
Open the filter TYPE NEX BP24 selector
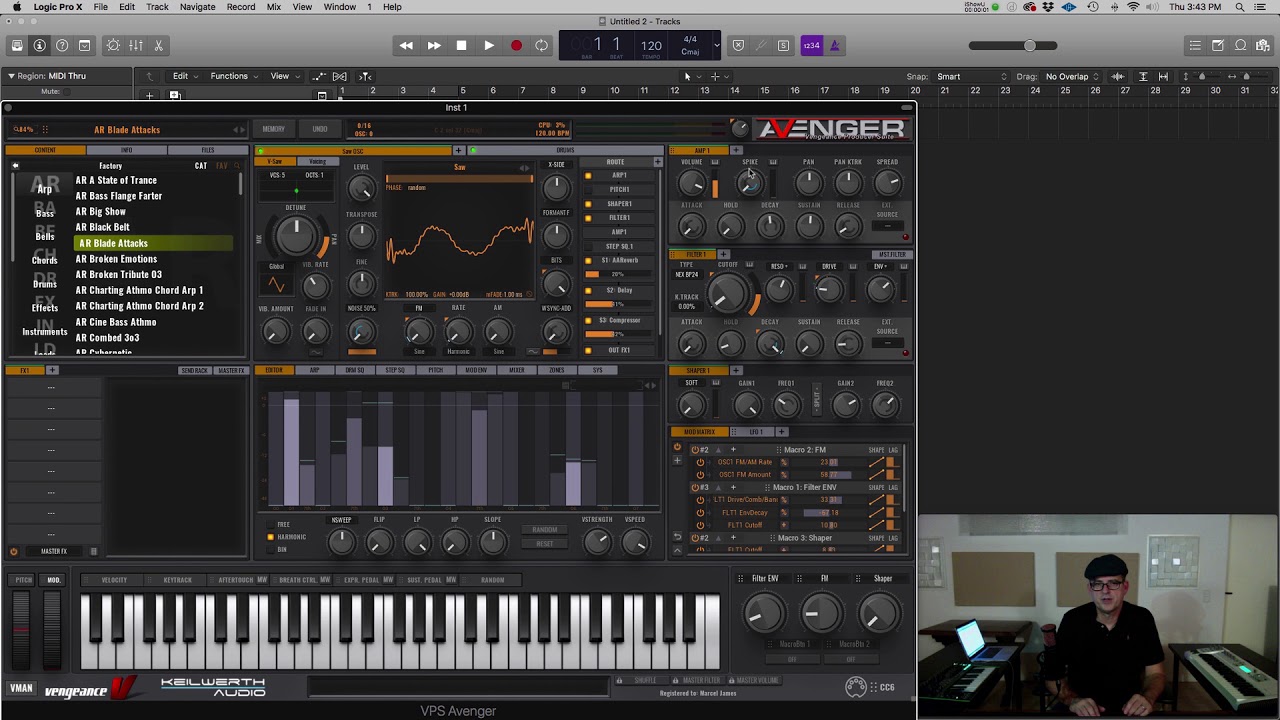687,274
